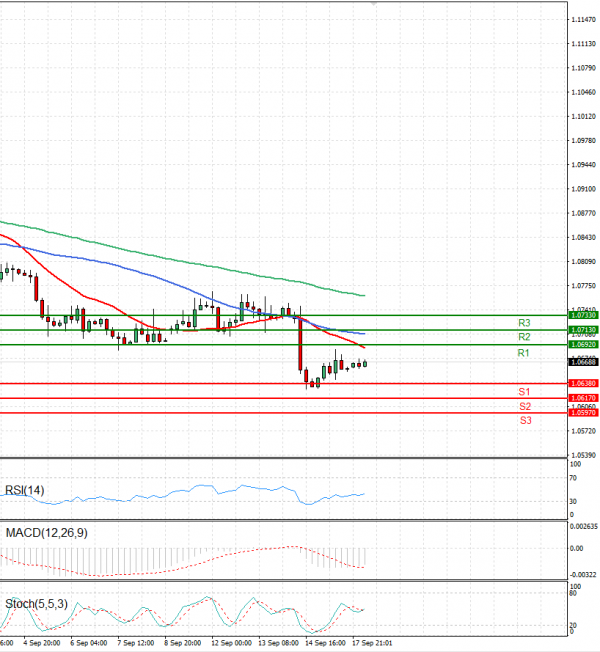
Task: Click the 1.07130 green price tag
Action: click(x=583, y=330)
